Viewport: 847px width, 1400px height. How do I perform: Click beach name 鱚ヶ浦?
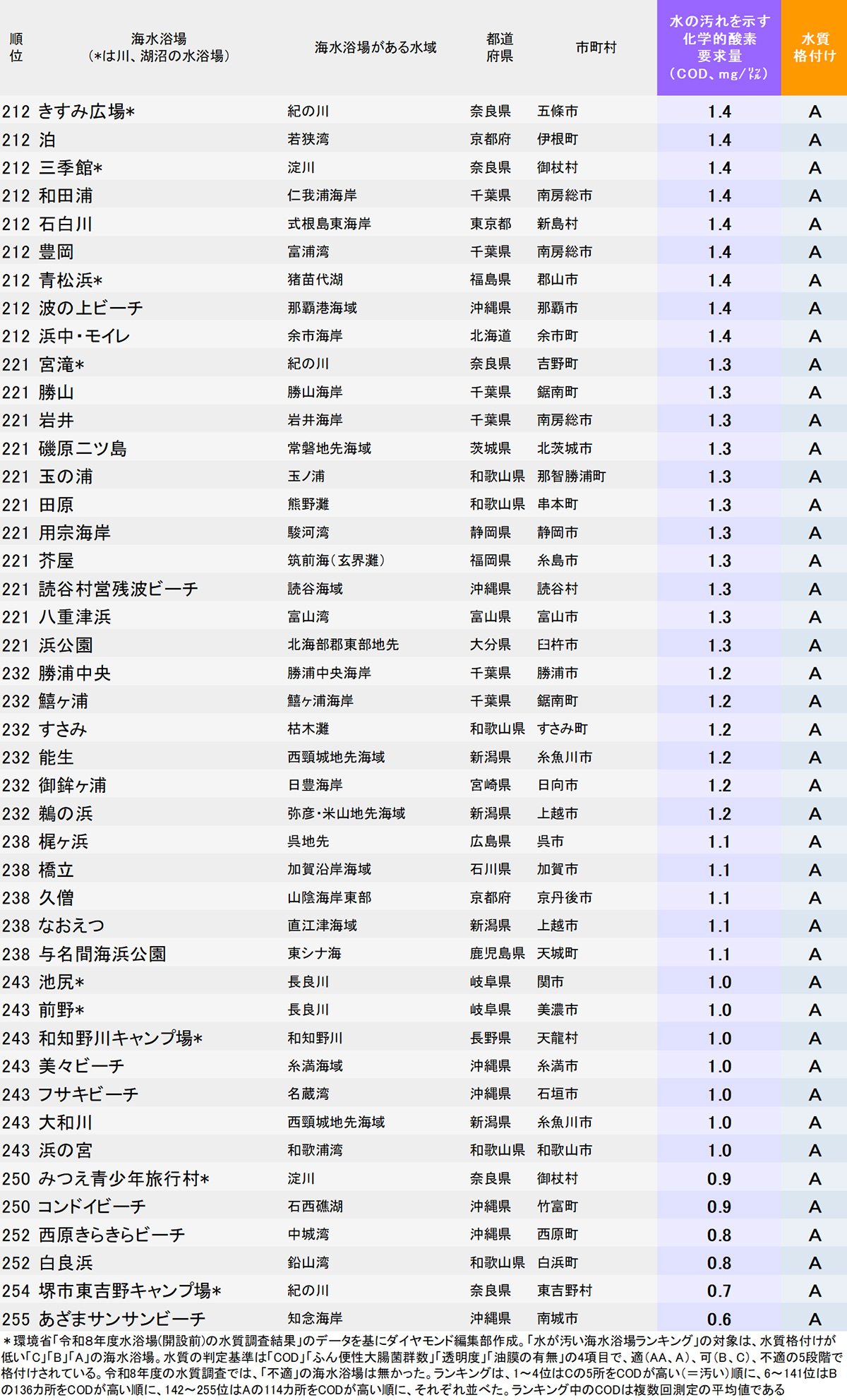(64, 701)
